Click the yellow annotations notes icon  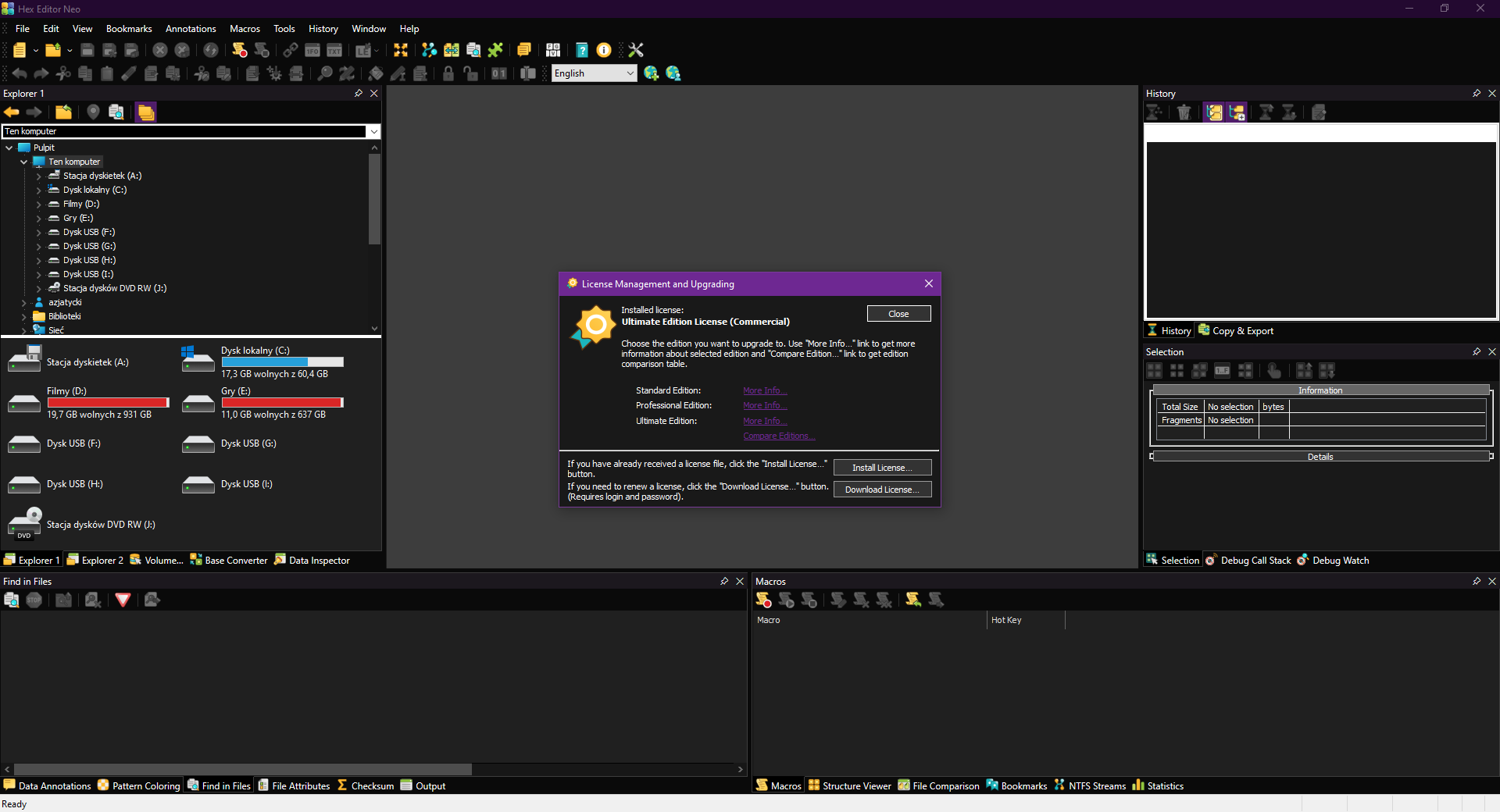click(524, 50)
